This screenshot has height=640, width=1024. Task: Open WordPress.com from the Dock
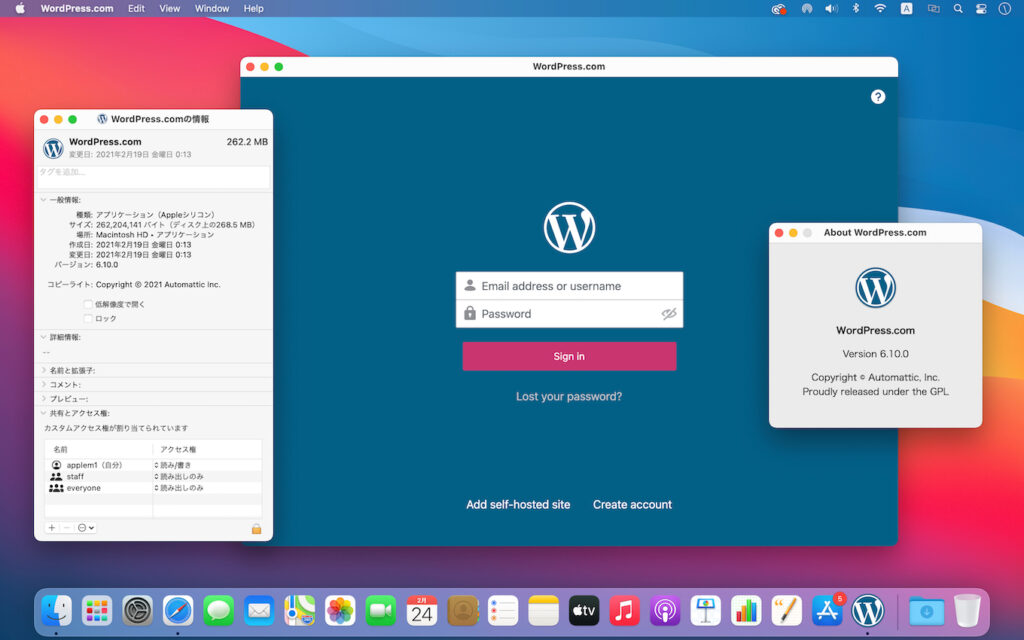(x=866, y=609)
